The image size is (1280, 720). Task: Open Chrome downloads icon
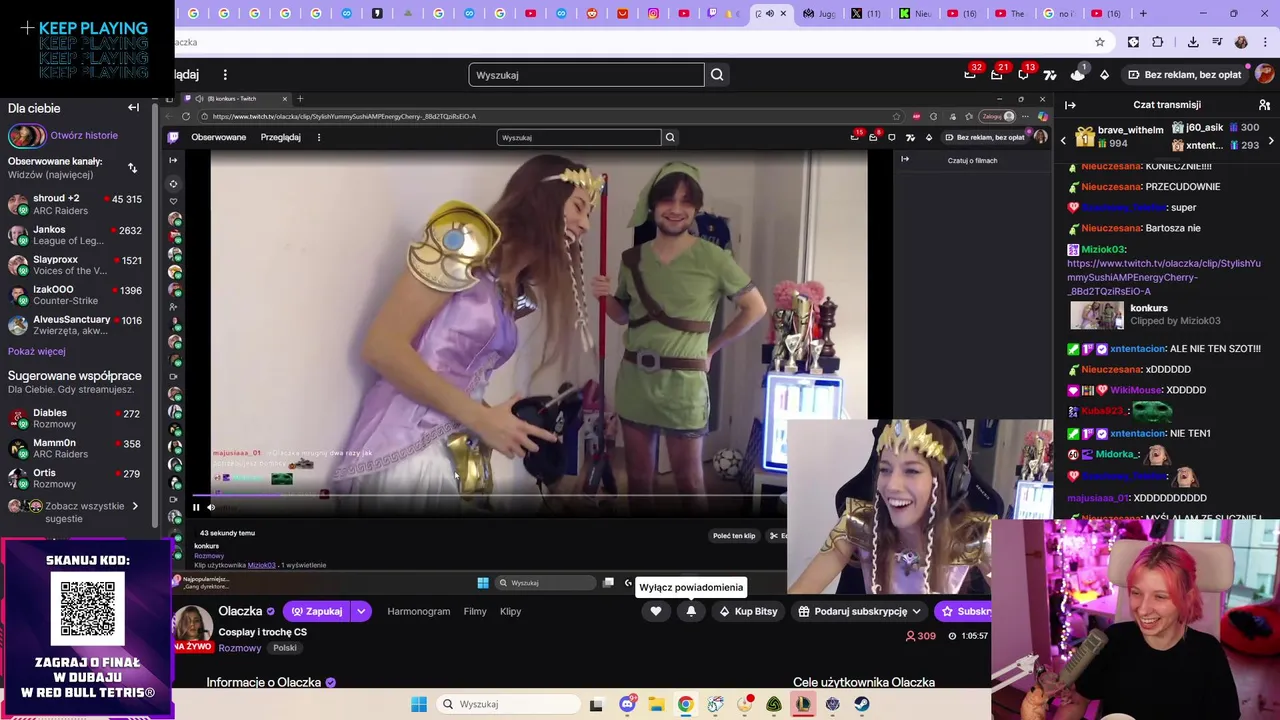pyautogui.click(x=1193, y=42)
